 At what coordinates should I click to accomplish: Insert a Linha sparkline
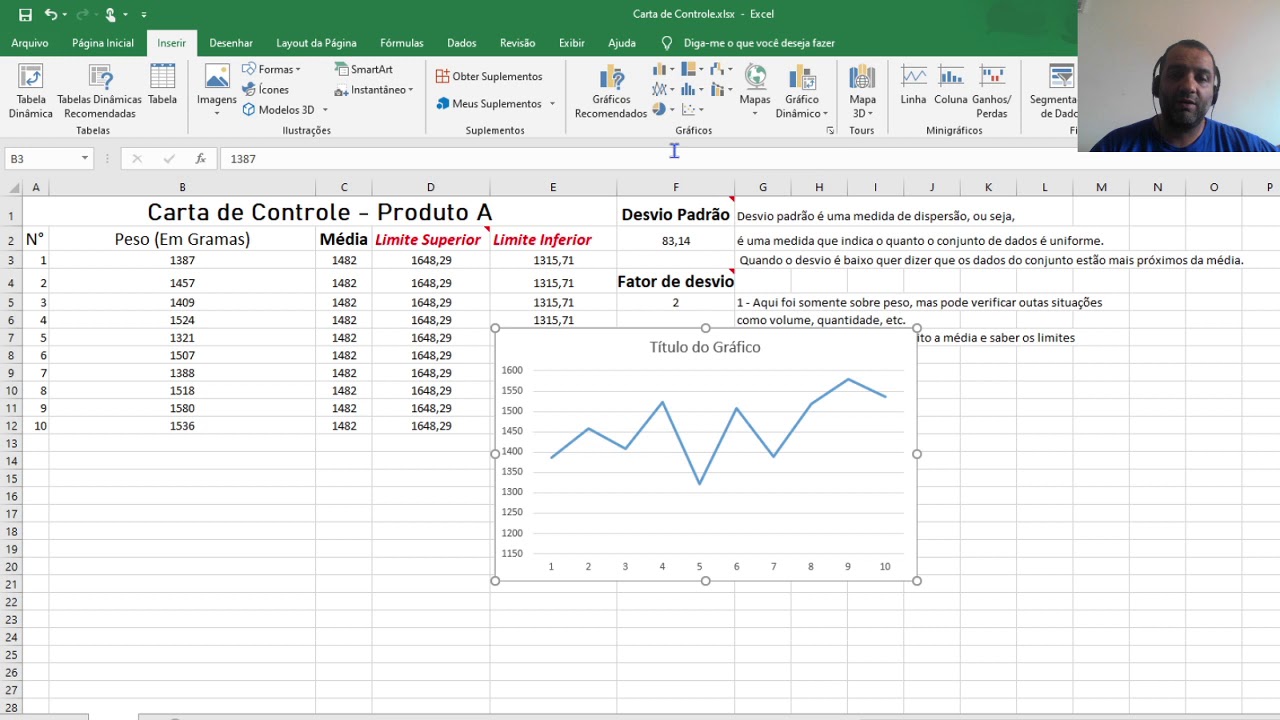pyautogui.click(x=913, y=85)
